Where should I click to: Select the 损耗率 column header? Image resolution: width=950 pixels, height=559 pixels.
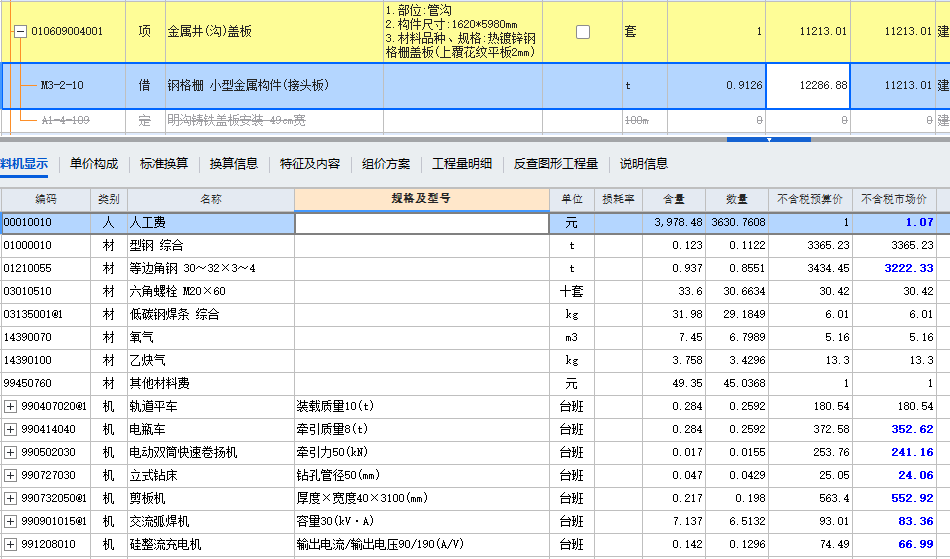619,199
